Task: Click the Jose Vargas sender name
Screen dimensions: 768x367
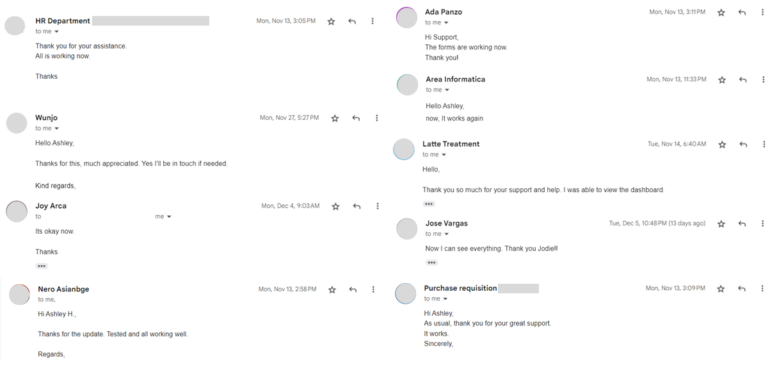Action: pos(446,223)
